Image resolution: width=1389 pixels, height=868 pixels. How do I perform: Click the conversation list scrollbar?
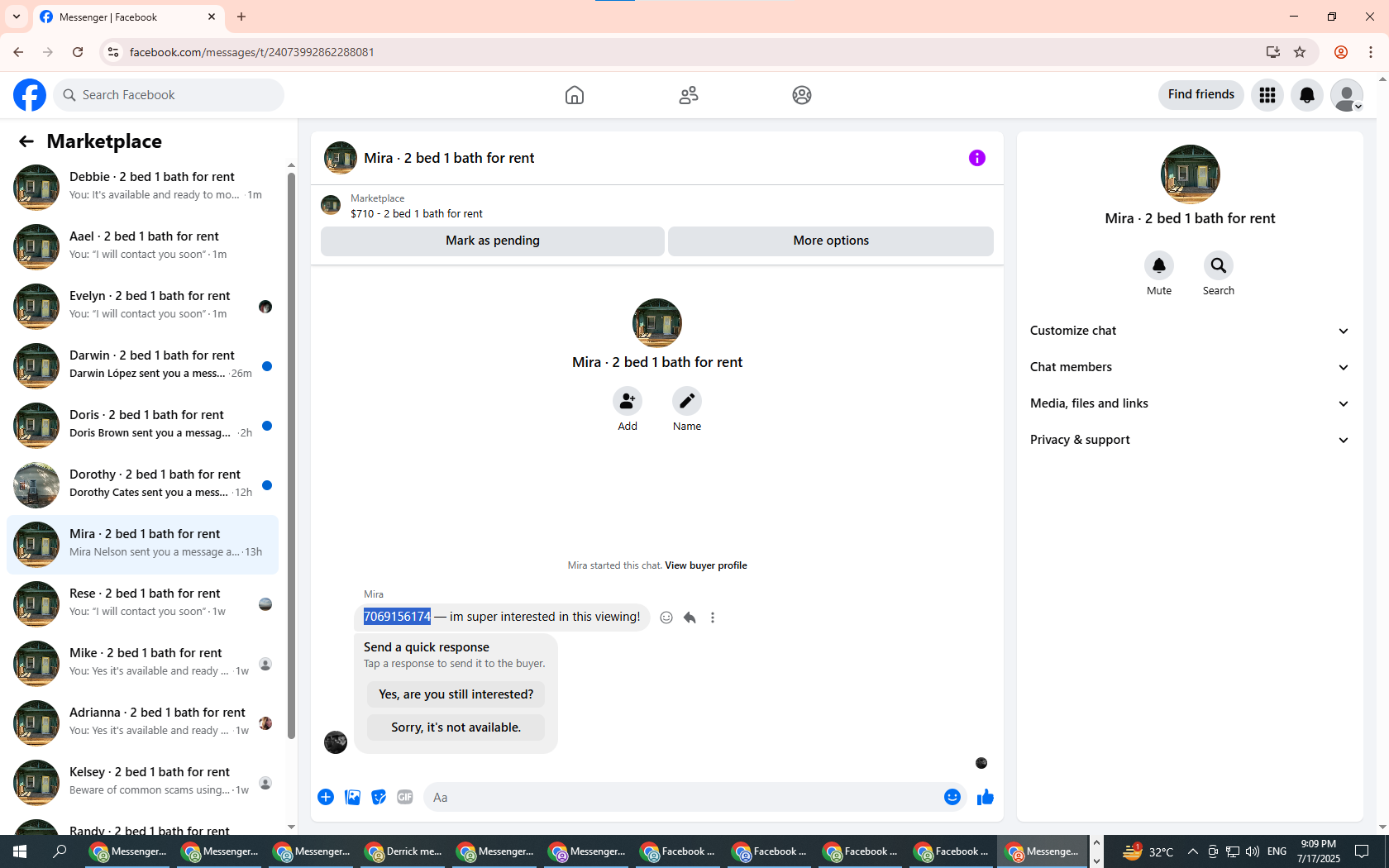pos(291,455)
